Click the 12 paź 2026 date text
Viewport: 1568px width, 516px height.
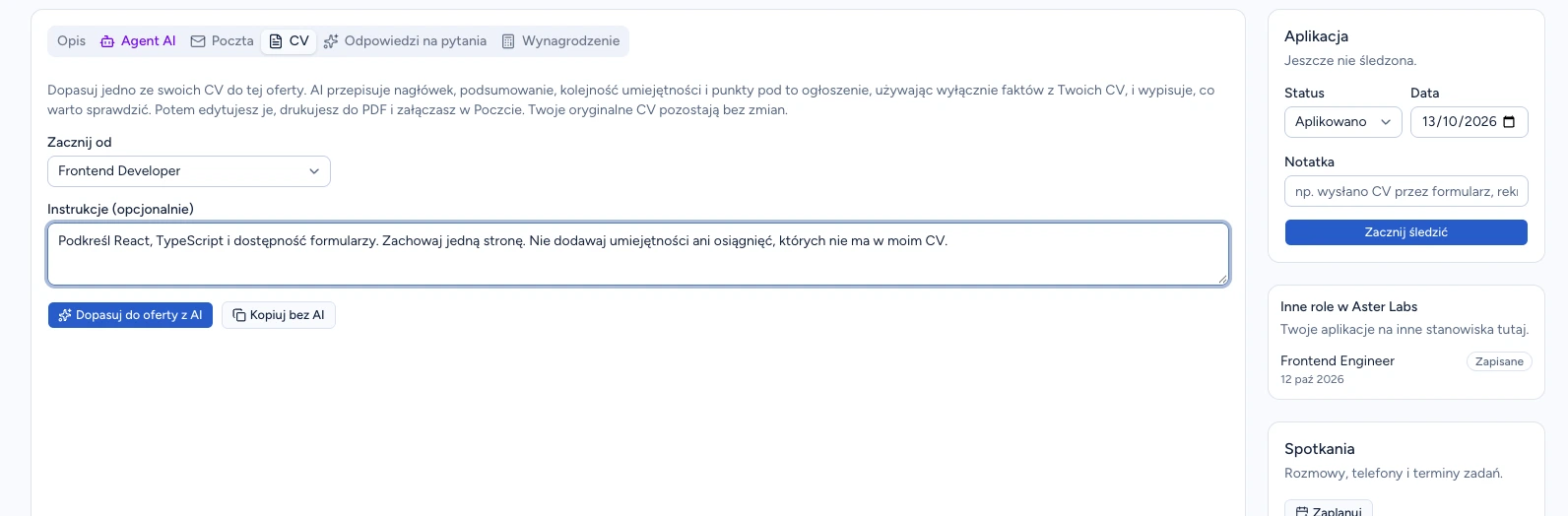1312,379
